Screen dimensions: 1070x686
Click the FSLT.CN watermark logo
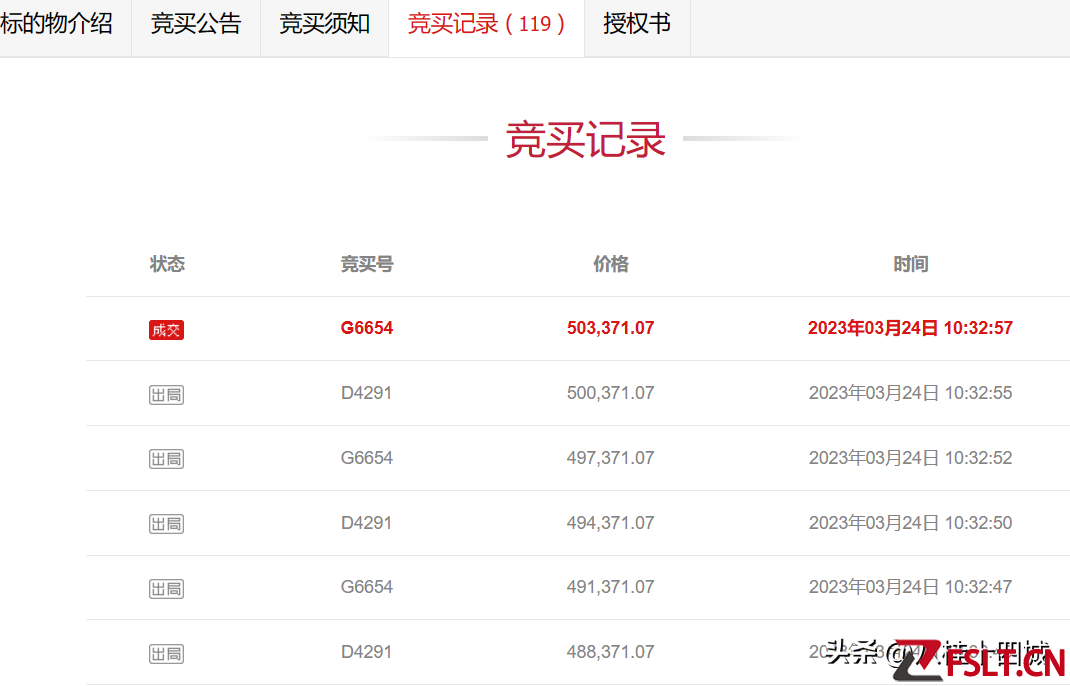click(x=980, y=661)
